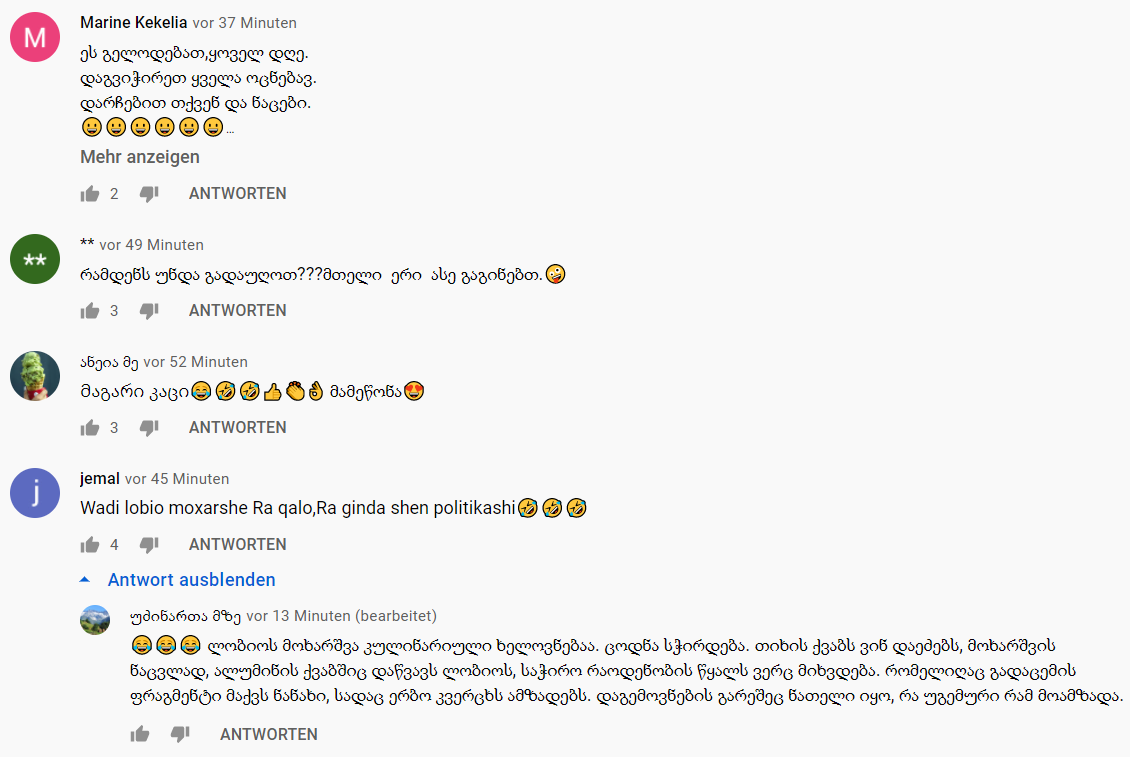Dislike Marine Kekelia's comment

(149, 194)
